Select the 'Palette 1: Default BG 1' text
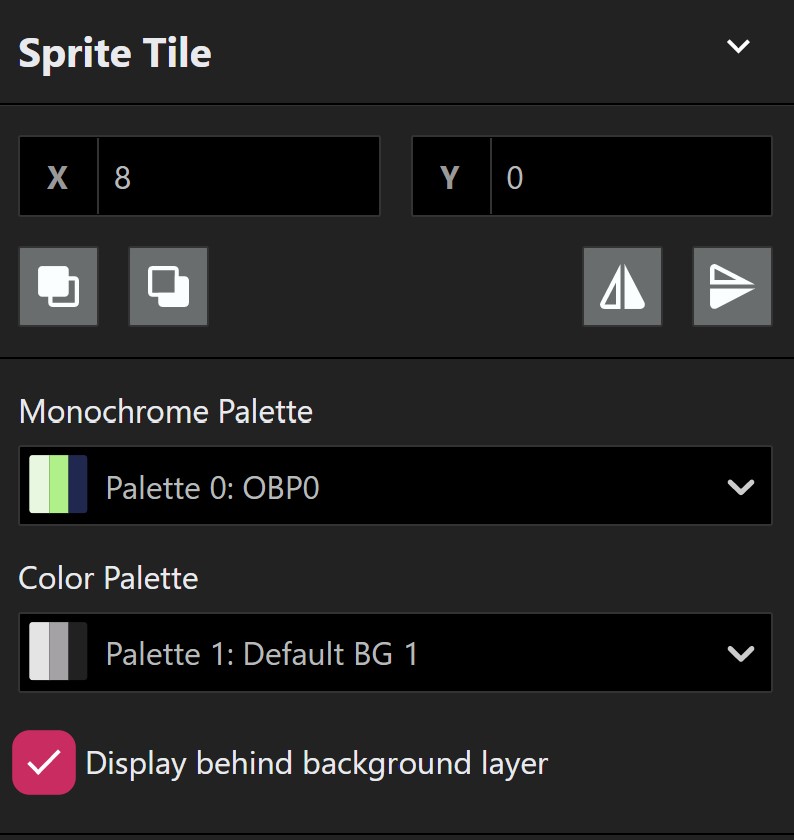Image resolution: width=794 pixels, height=840 pixels. 261,654
